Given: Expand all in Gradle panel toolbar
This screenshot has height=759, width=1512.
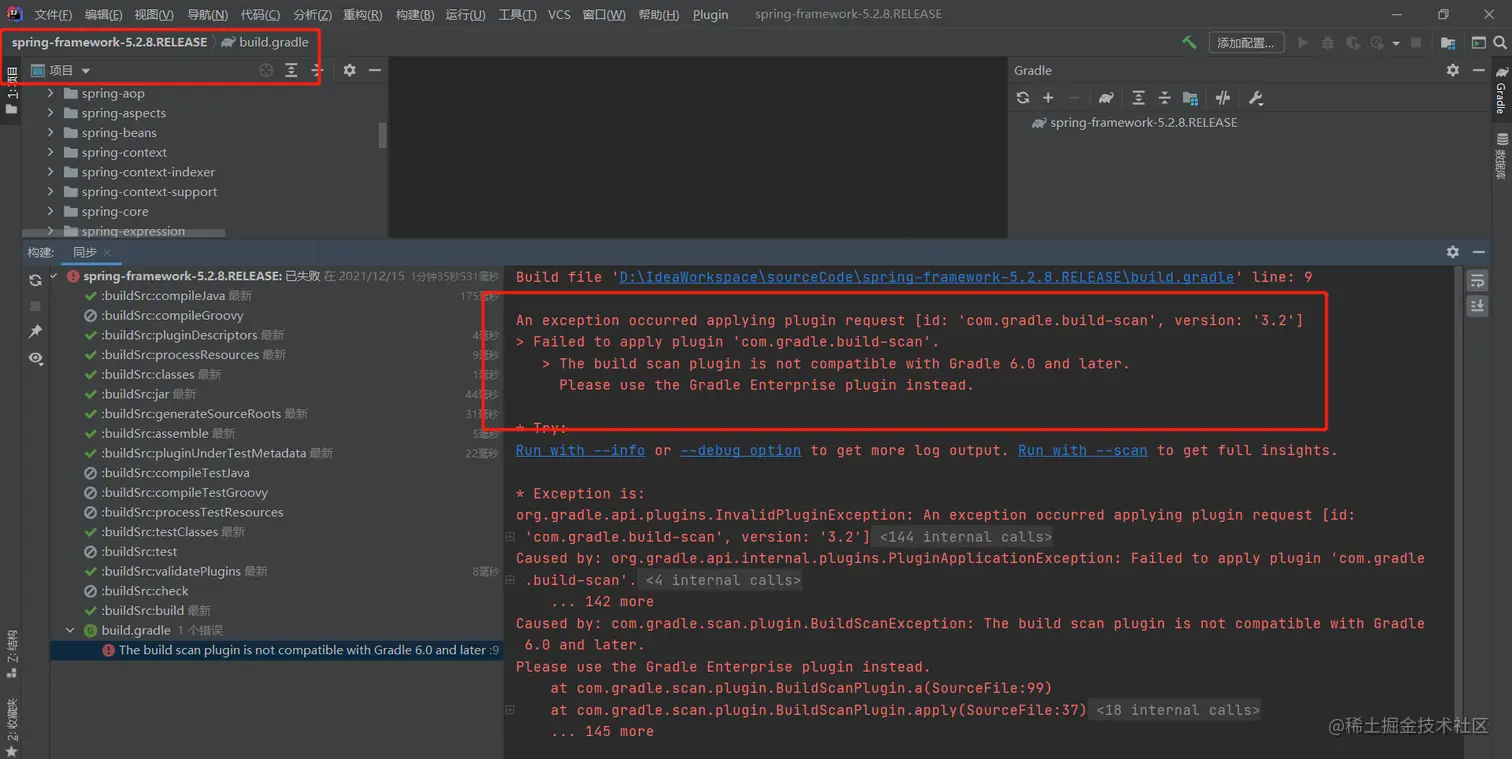Looking at the screenshot, I should [x=1138, y=98].
